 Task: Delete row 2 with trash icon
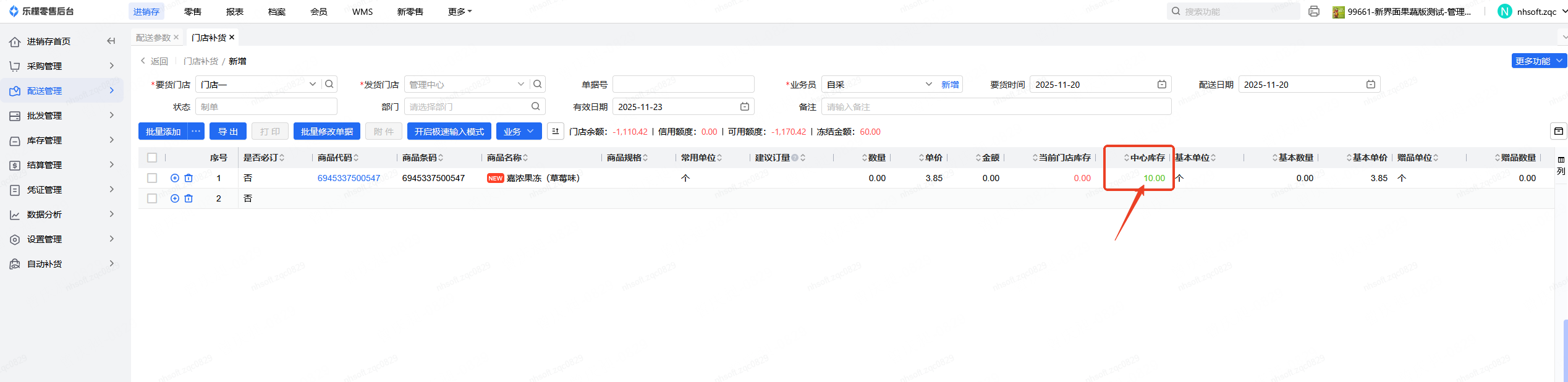click(189, 198)
